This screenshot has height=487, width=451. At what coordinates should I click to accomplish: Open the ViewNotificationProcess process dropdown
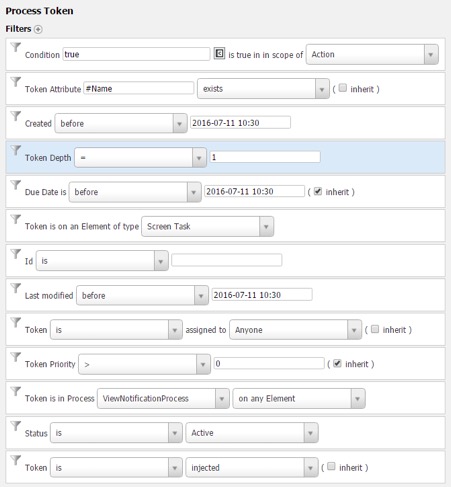[x=163, y=398]
